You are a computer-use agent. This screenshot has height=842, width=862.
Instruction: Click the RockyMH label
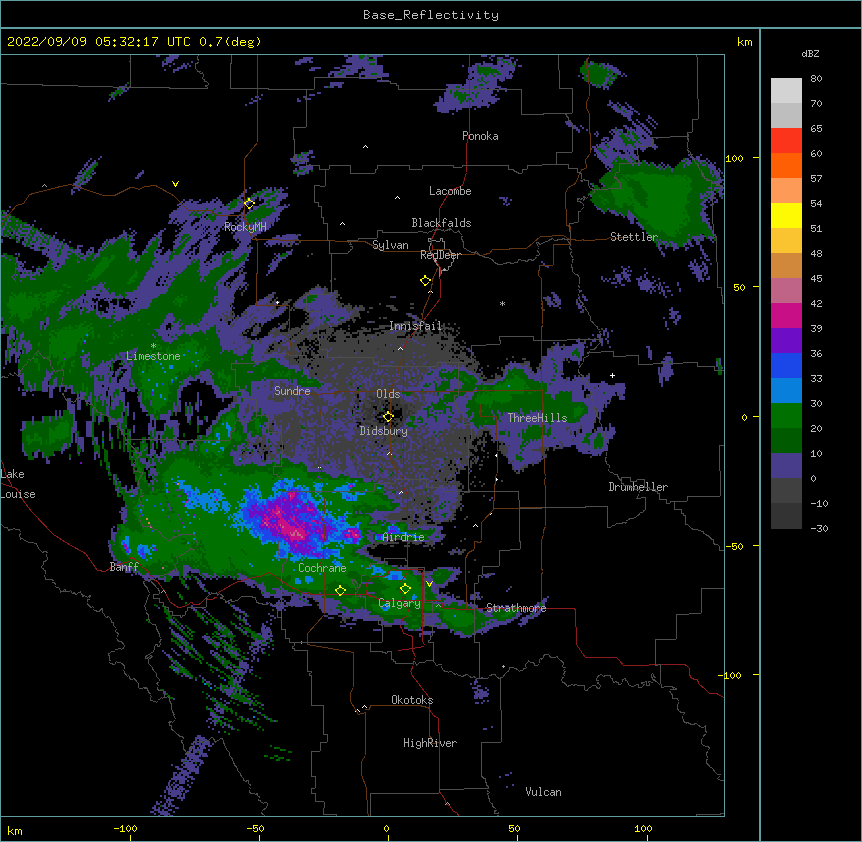[x=245, y=227]
